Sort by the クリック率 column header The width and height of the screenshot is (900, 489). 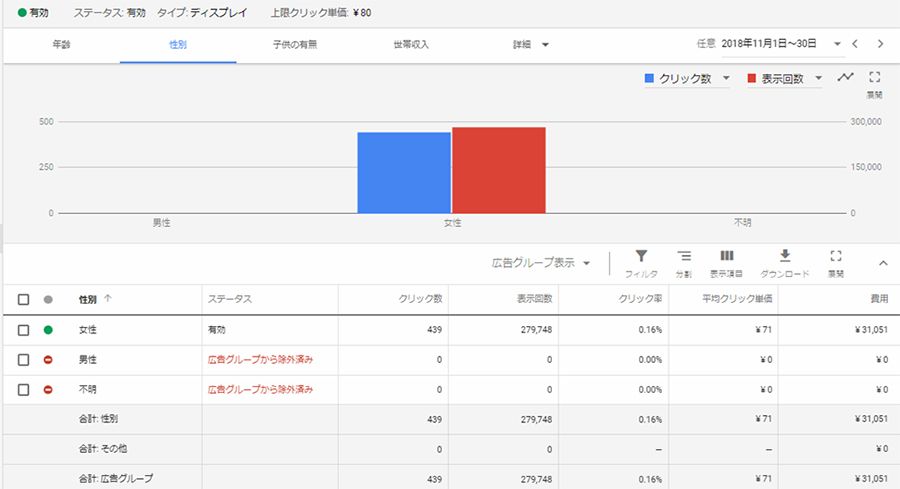640,299
